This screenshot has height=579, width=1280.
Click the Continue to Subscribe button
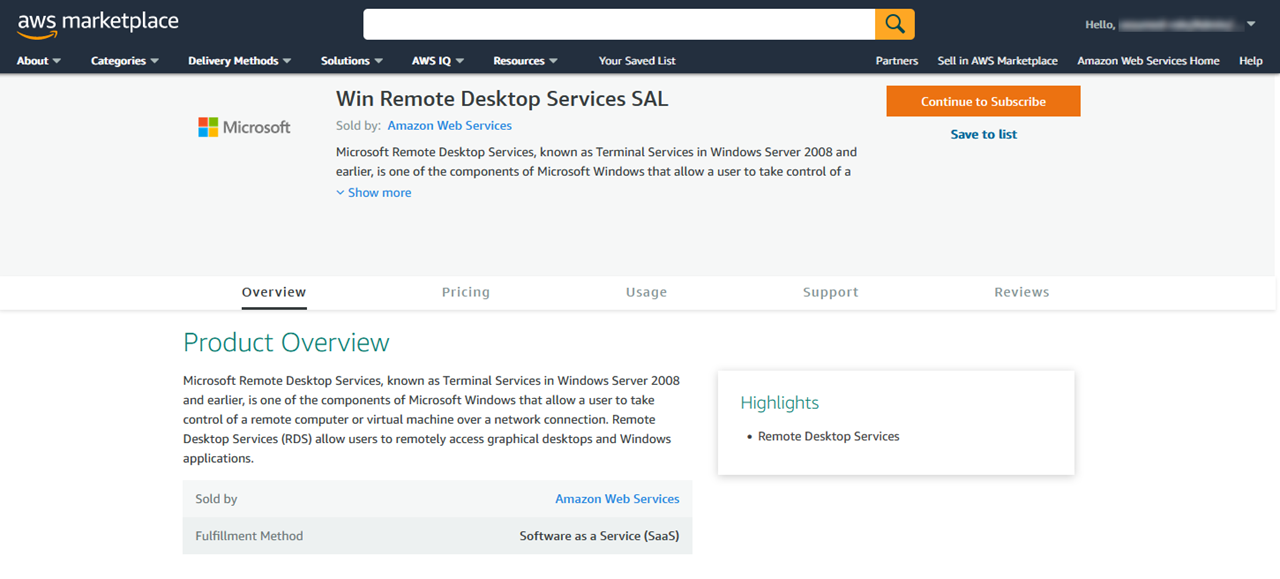click(983, 101)
